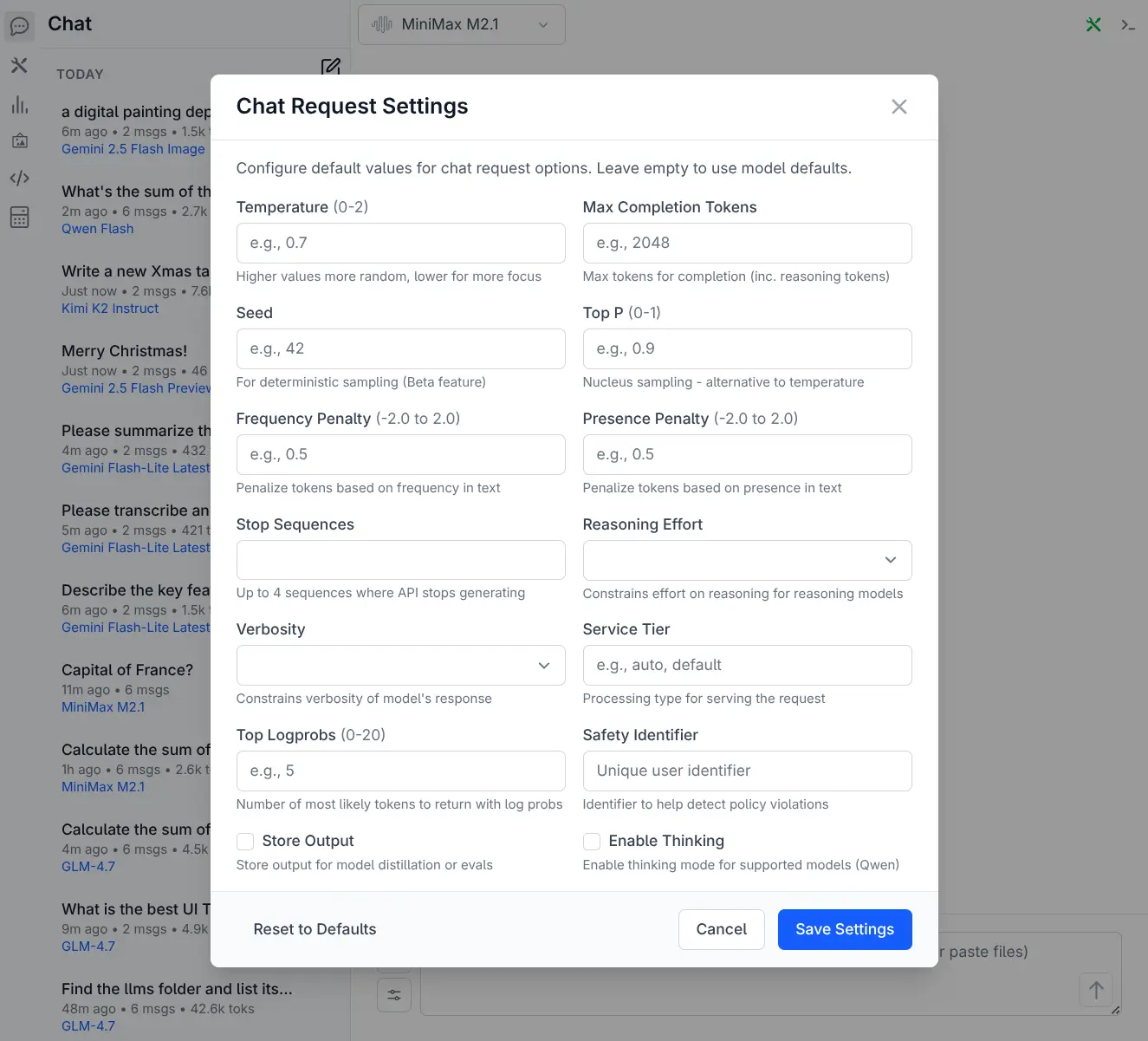Click the tools icon in left sidebar

pyautogui.click(x=19, y=65)
